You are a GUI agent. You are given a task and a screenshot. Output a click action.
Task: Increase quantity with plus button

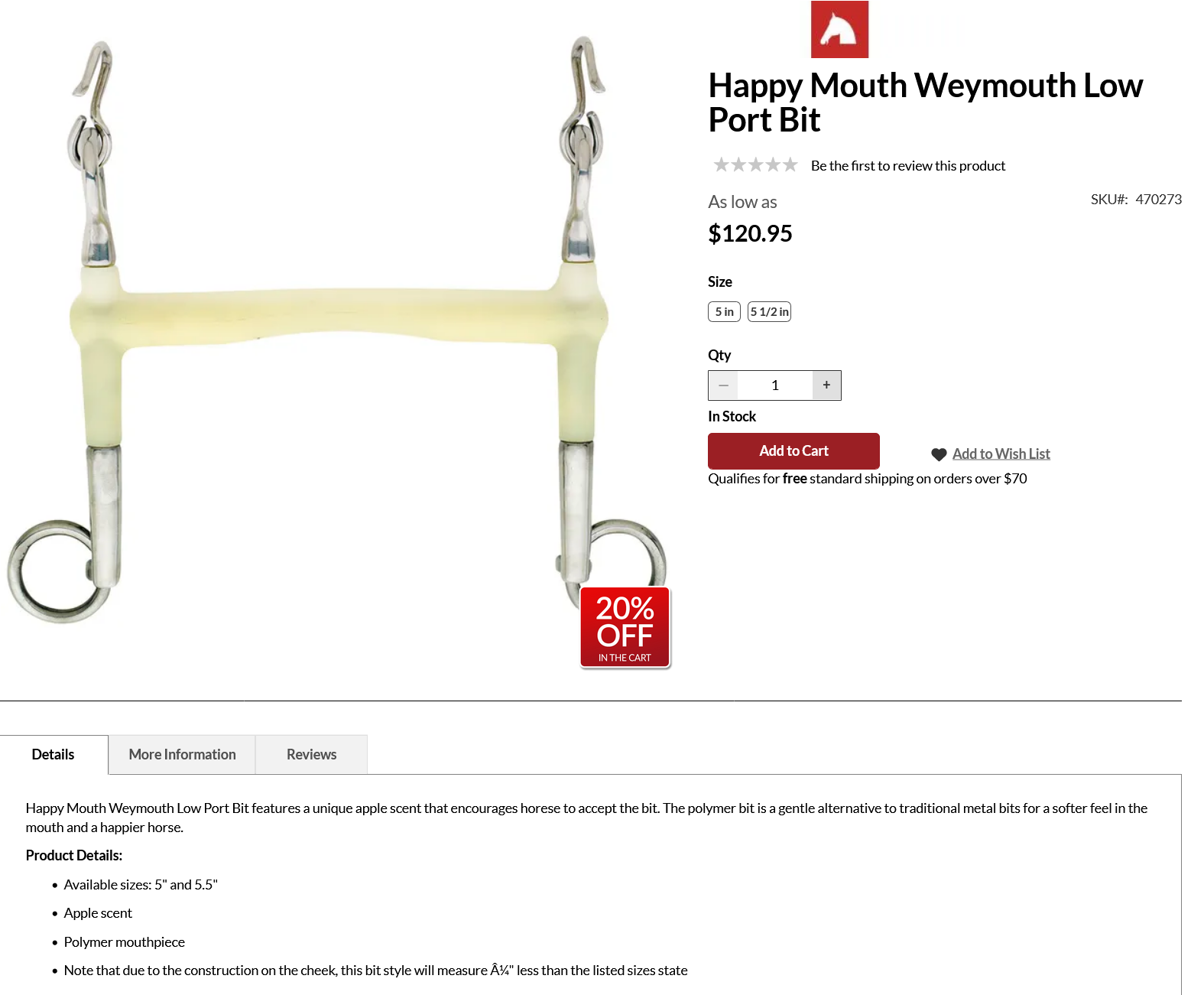[x=826, y=385]
